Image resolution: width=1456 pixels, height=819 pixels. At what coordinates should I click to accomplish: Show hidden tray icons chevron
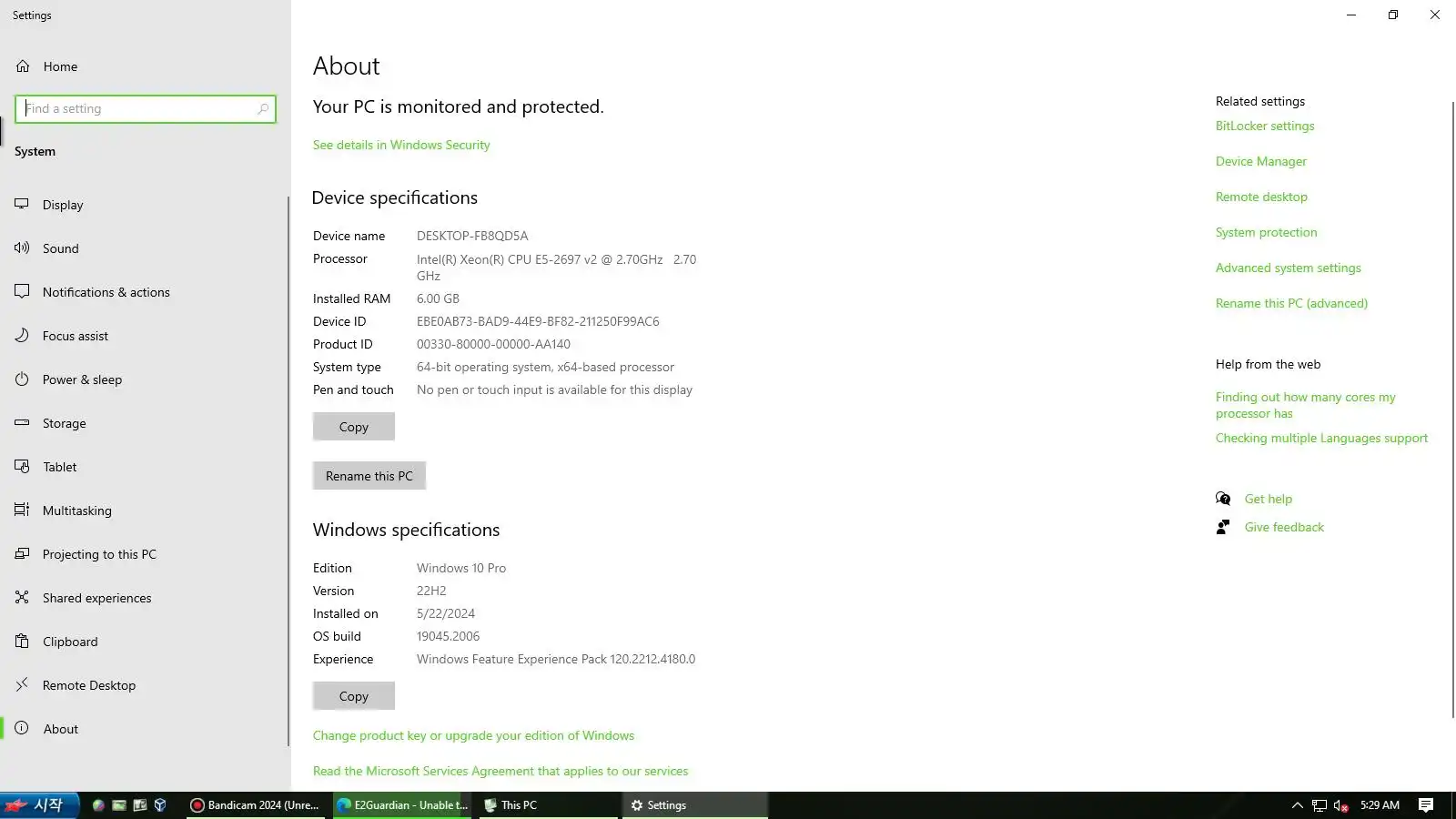point(1297,805)
